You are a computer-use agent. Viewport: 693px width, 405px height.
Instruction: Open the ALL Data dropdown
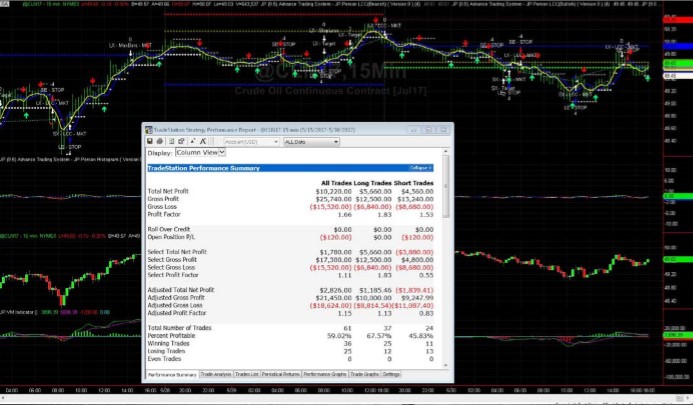click(311, 142)
